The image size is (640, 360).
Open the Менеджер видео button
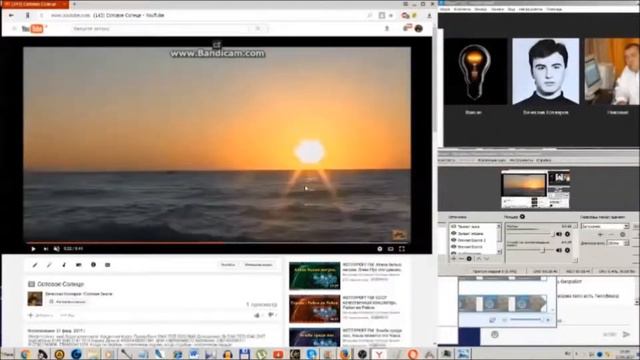[258, 265]
